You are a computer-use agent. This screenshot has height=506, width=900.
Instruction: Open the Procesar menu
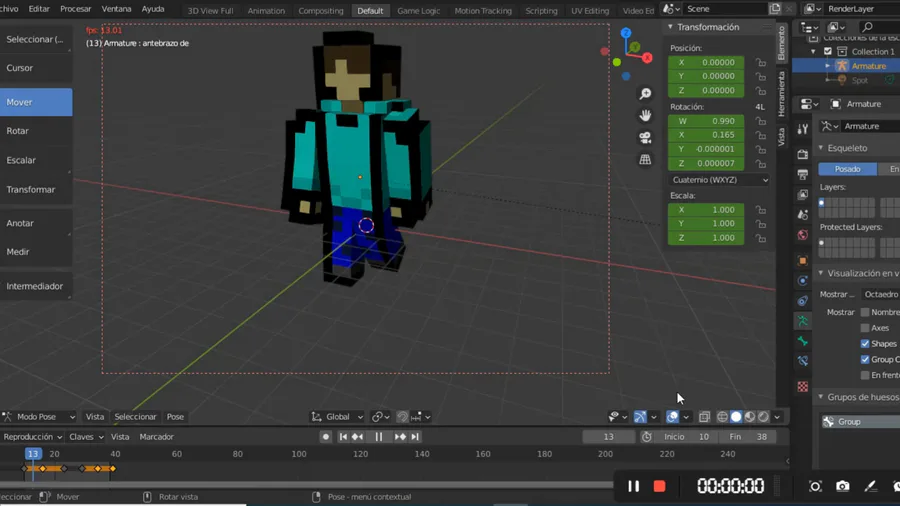click(76, 9)
